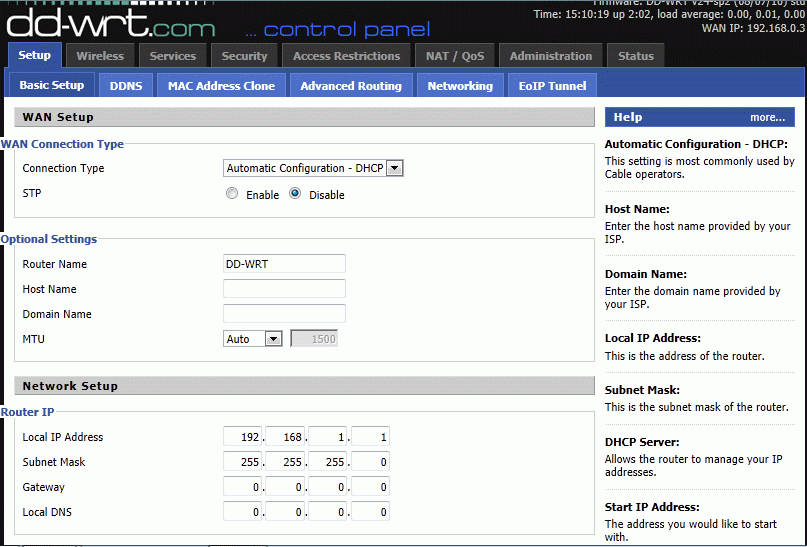807x547 pixels.
Task: View the Status tab
Action: pyautogui.click(x=636, y=56)
